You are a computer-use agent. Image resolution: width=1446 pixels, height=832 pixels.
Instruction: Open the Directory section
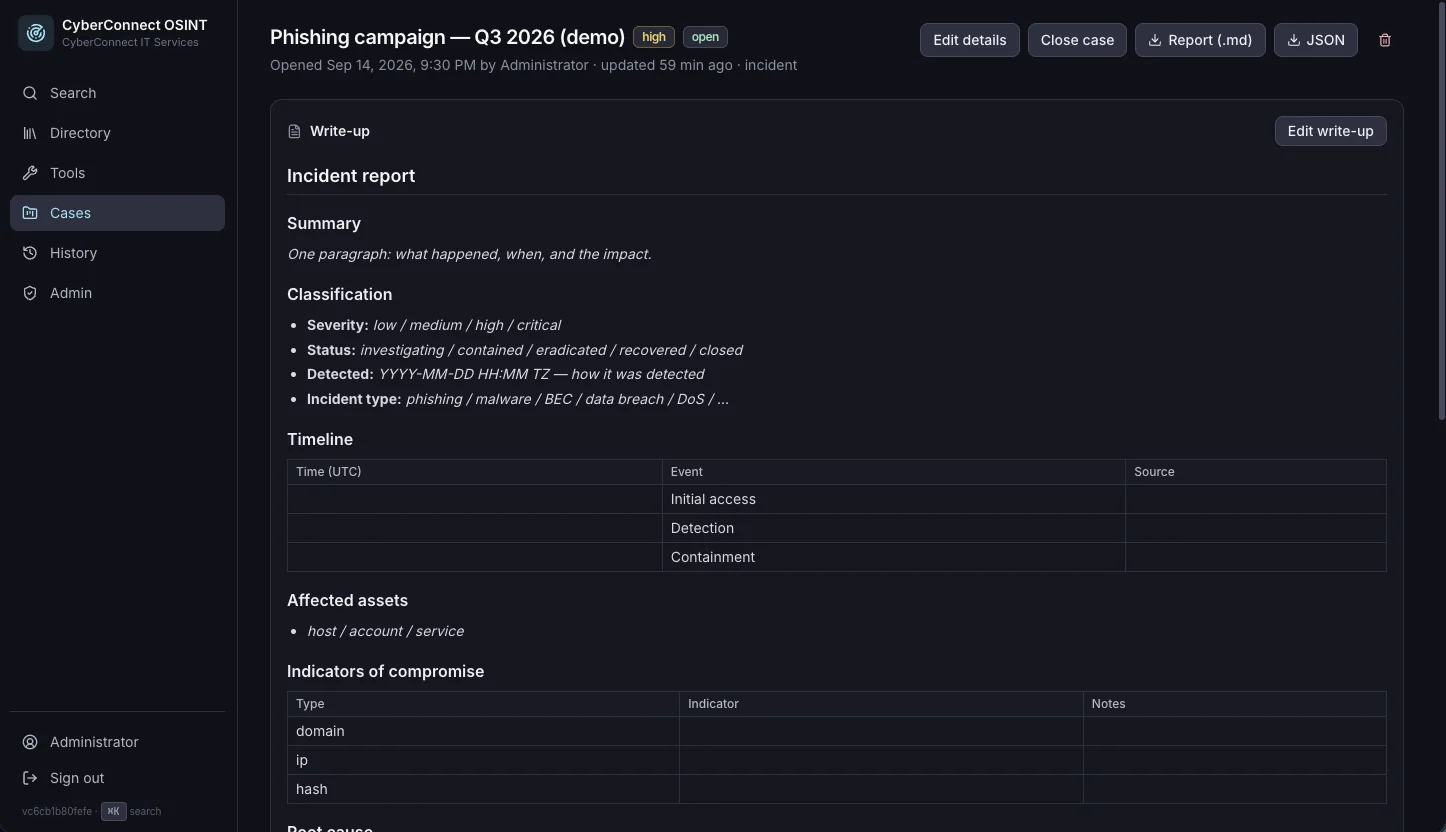tap(117, 133)
